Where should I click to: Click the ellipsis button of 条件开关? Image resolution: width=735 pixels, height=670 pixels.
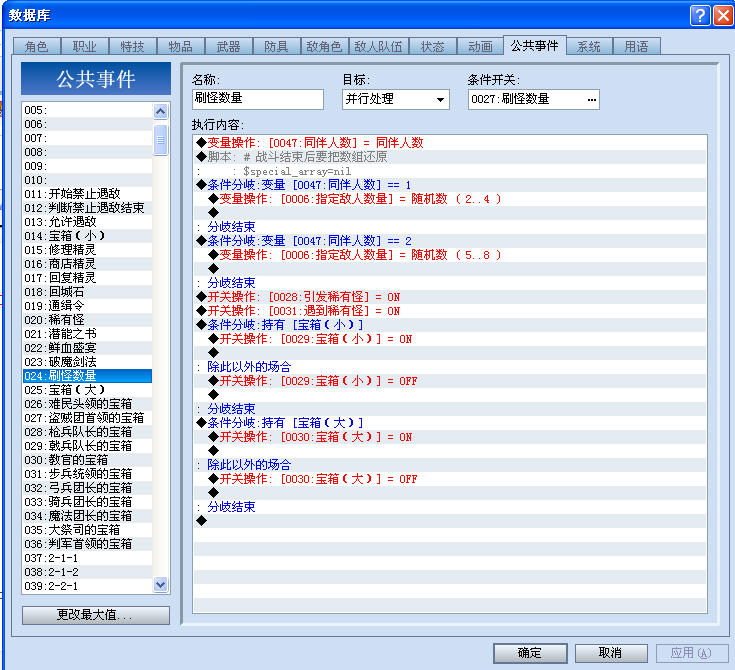[592, 99]
